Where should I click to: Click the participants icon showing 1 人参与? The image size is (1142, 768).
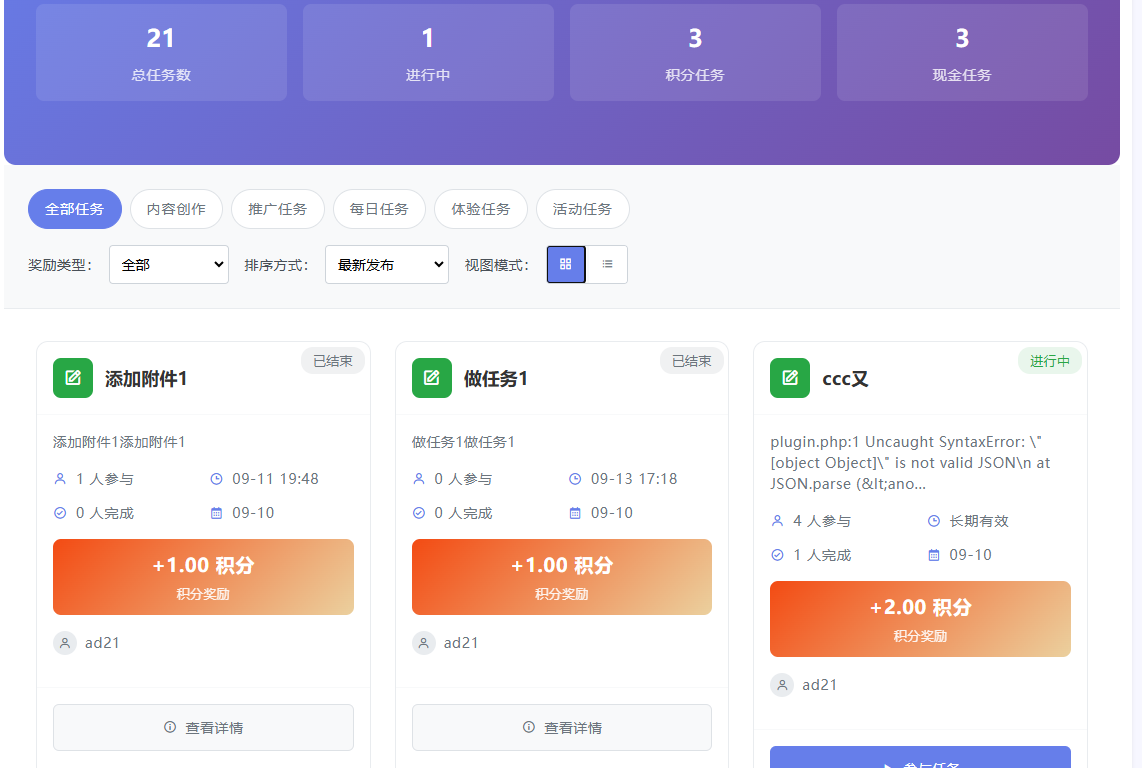point(60,478)
